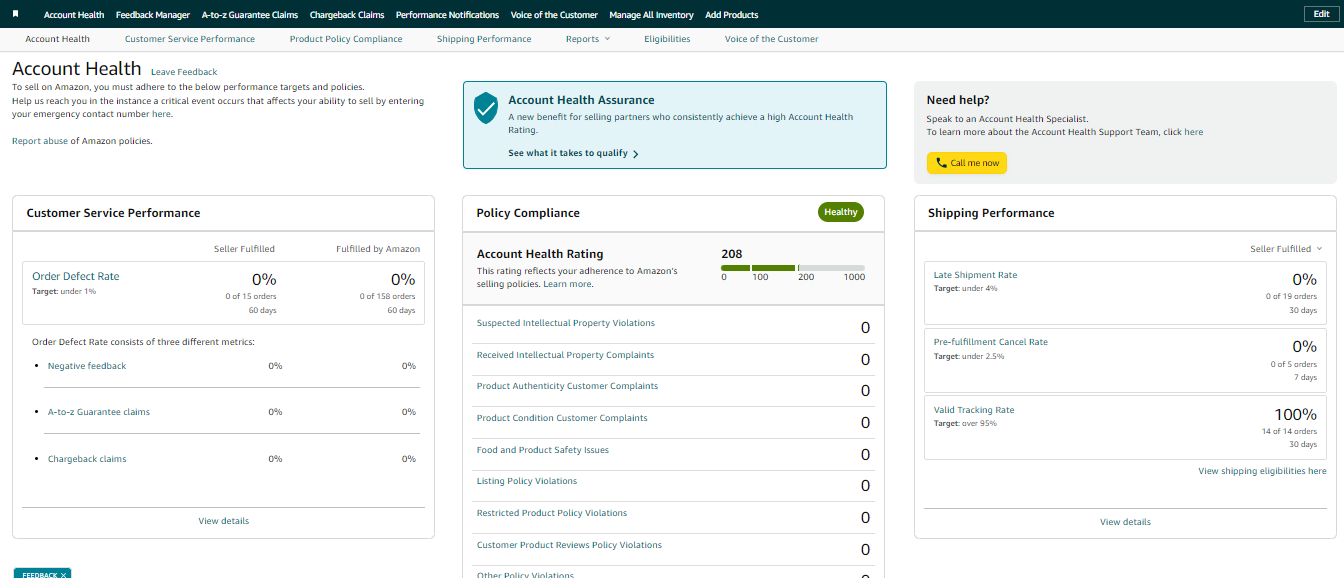
Task: Switch to Product Policy Compliance tab
Action: tap(346, 39)
